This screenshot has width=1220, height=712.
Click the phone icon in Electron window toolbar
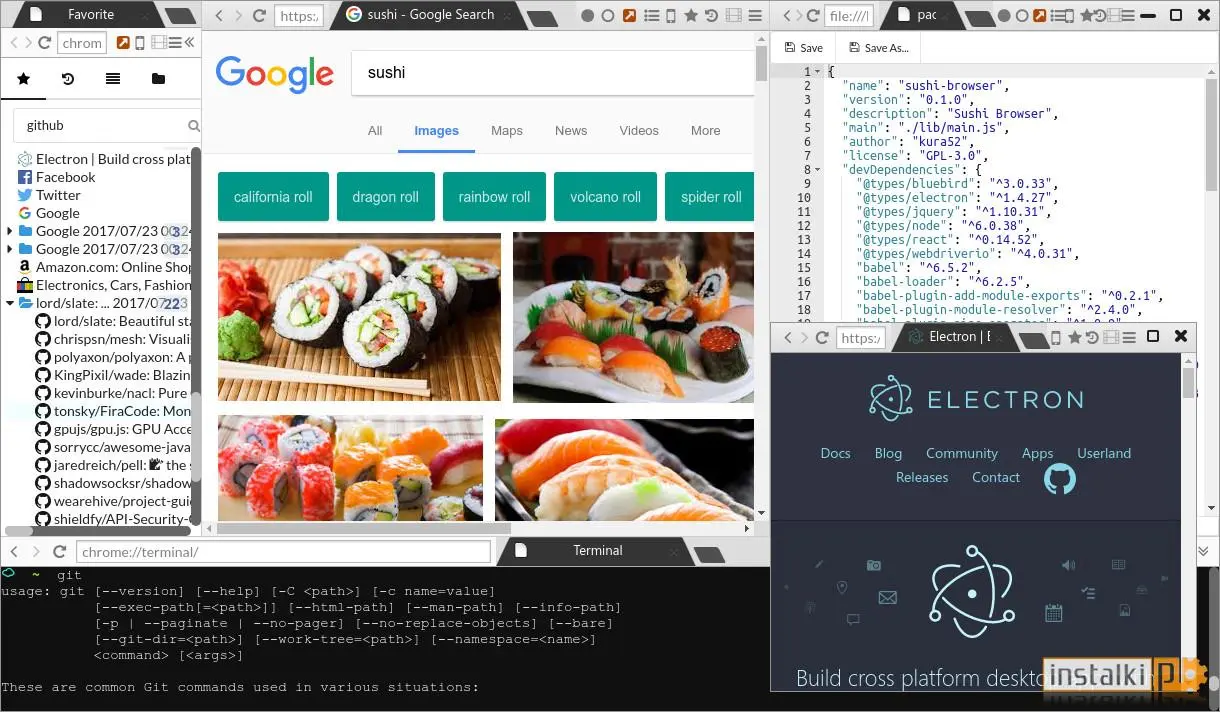(x=1056, y=338)
